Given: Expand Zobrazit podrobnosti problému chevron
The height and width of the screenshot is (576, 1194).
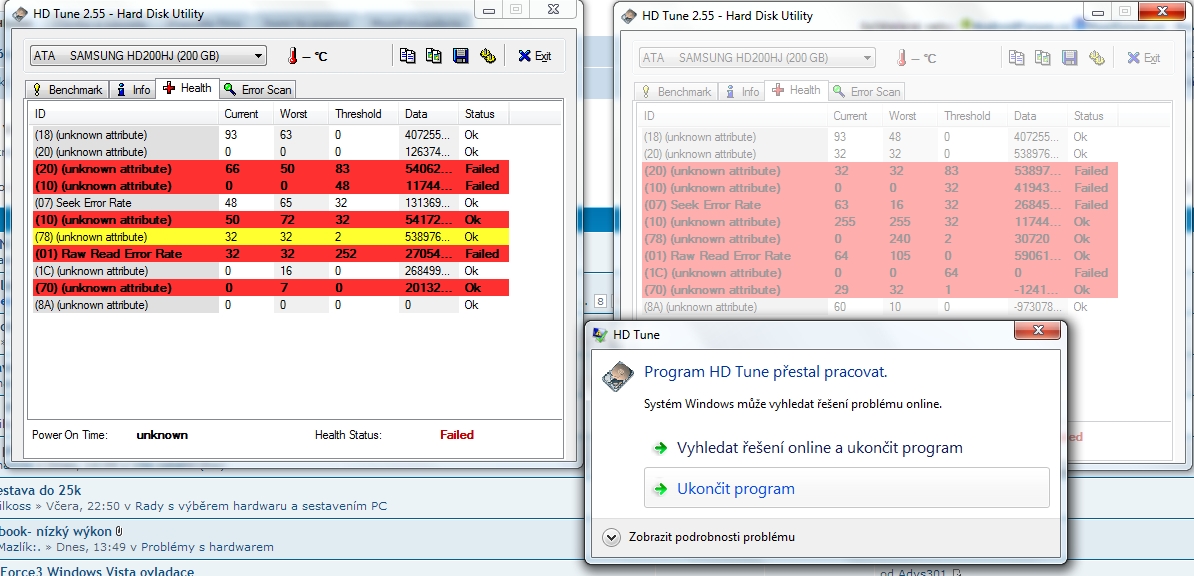Looking at the screenshot, I should click(611, 537).
